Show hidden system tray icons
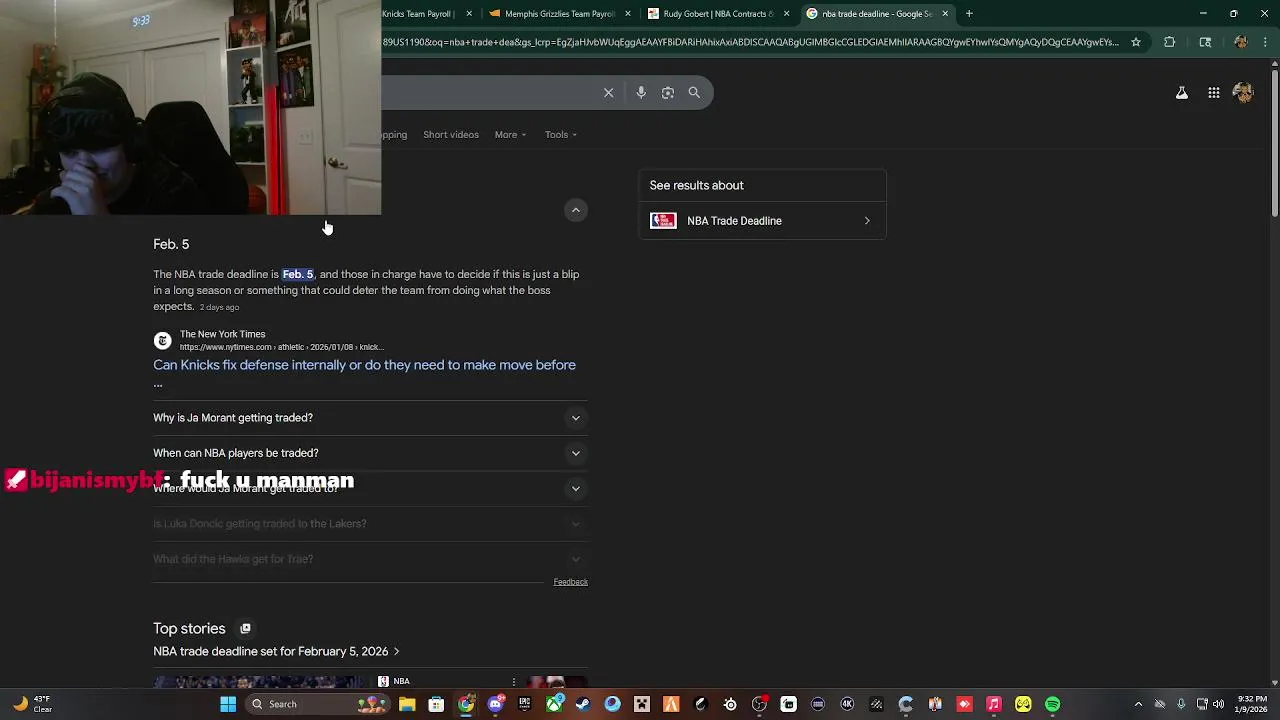Viewport: 1280px width, 720px height. [1138, 704]
